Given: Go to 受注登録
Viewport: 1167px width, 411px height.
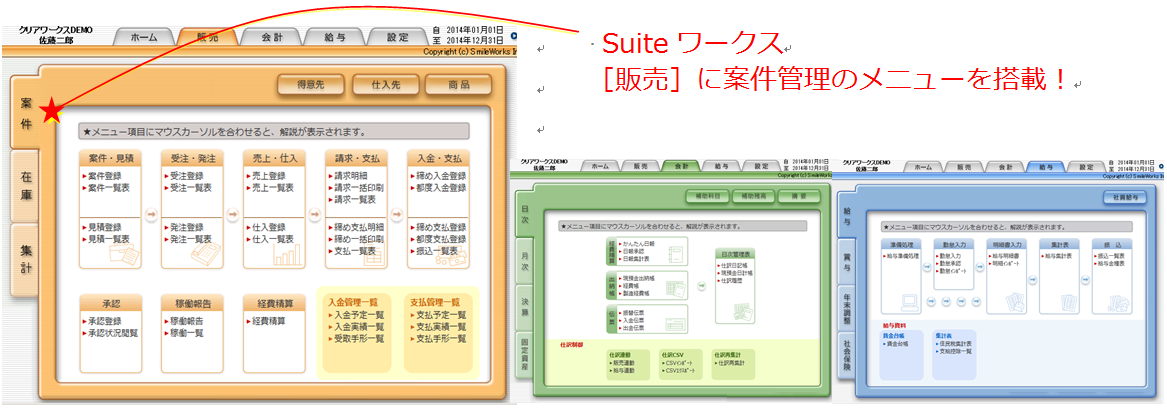Looking at the screenshot, I should click(186, 176).
